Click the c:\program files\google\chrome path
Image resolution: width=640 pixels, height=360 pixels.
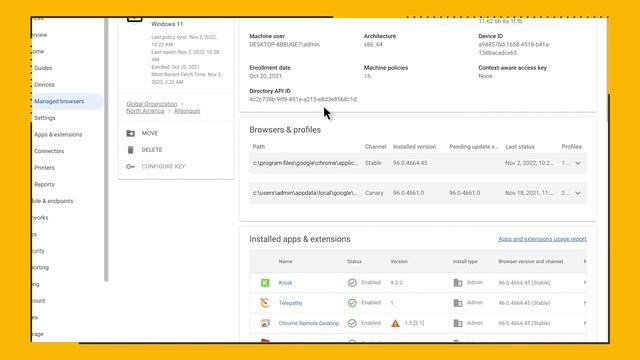[305, 163]
